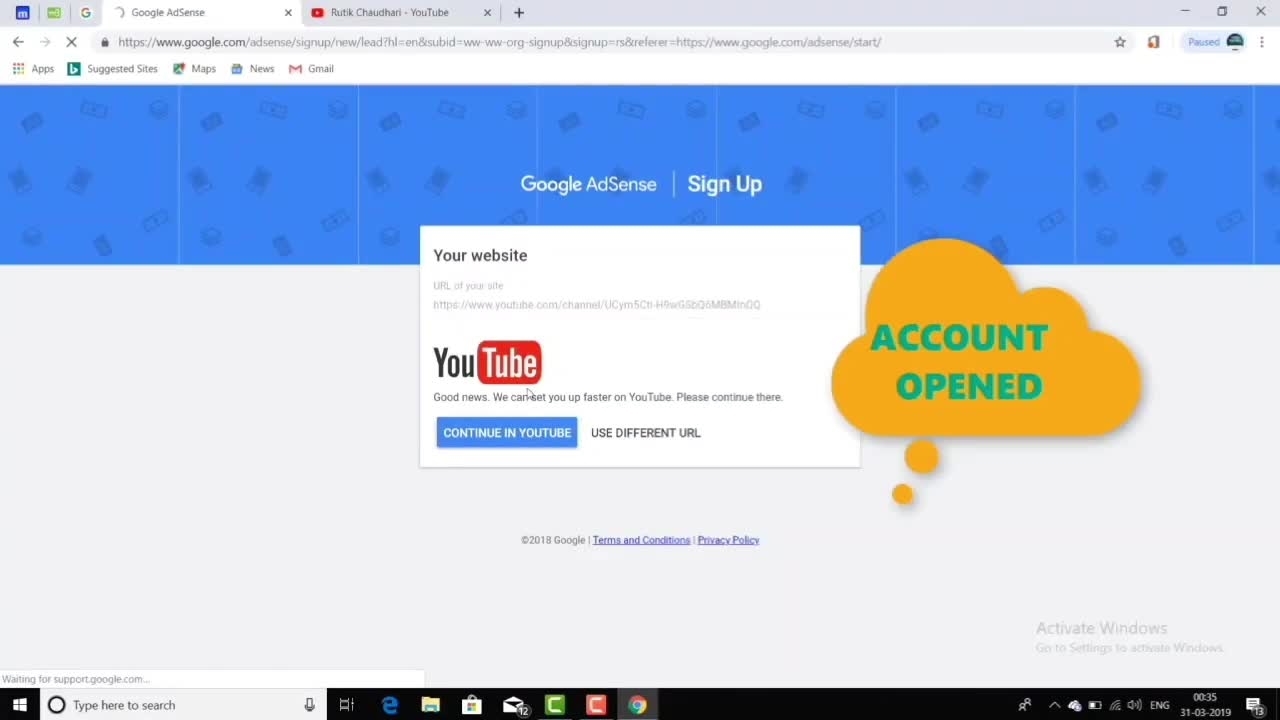The width and height of the screenshot is (1280, 720).
Task: Click the Continue in YouTube button
Action: tap(507, 432)
